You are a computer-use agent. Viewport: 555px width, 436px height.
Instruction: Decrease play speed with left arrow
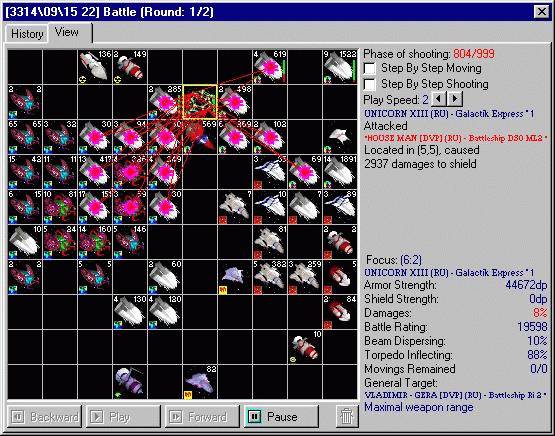(439, 99)
